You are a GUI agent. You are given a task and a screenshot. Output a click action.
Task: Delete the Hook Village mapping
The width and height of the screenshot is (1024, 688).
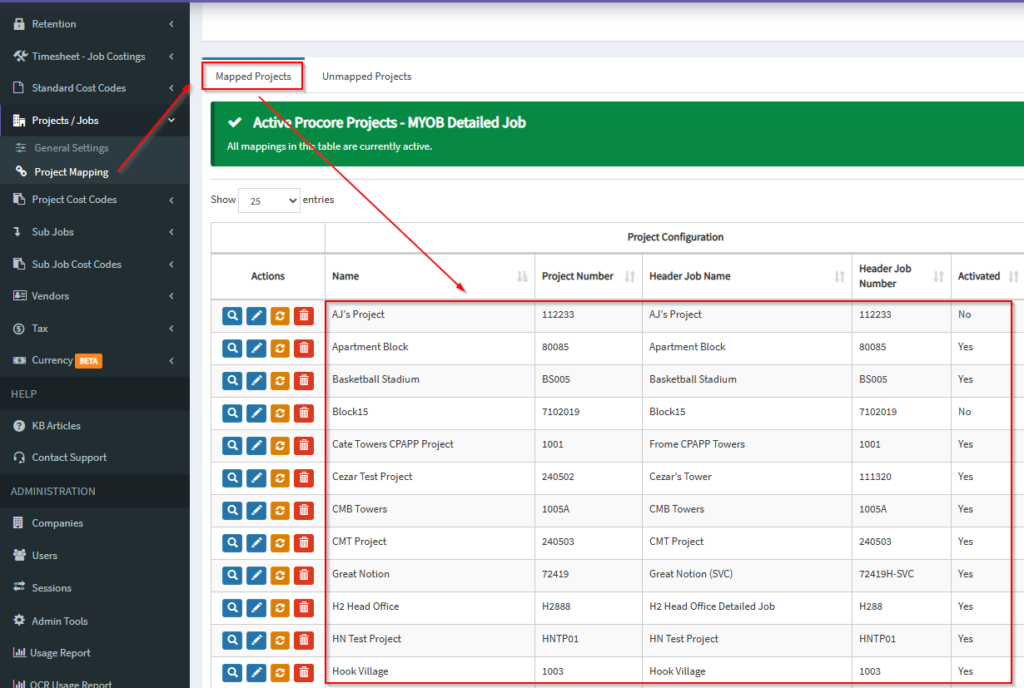click(304, 672)
